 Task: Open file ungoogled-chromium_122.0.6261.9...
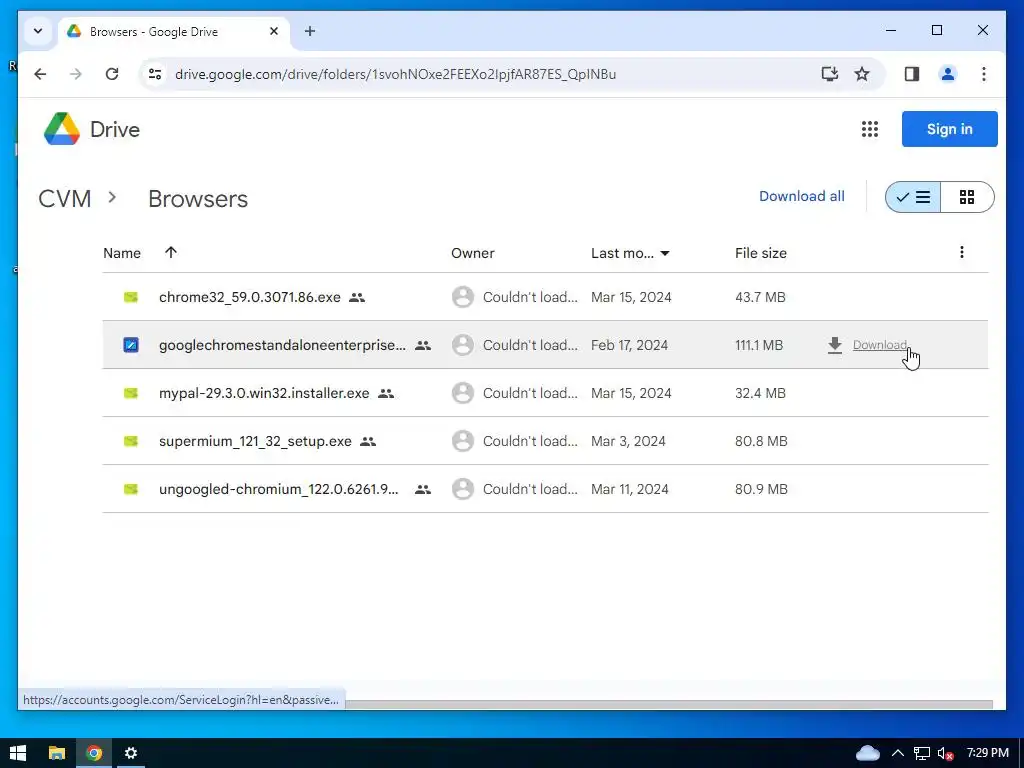pos(278,489)
